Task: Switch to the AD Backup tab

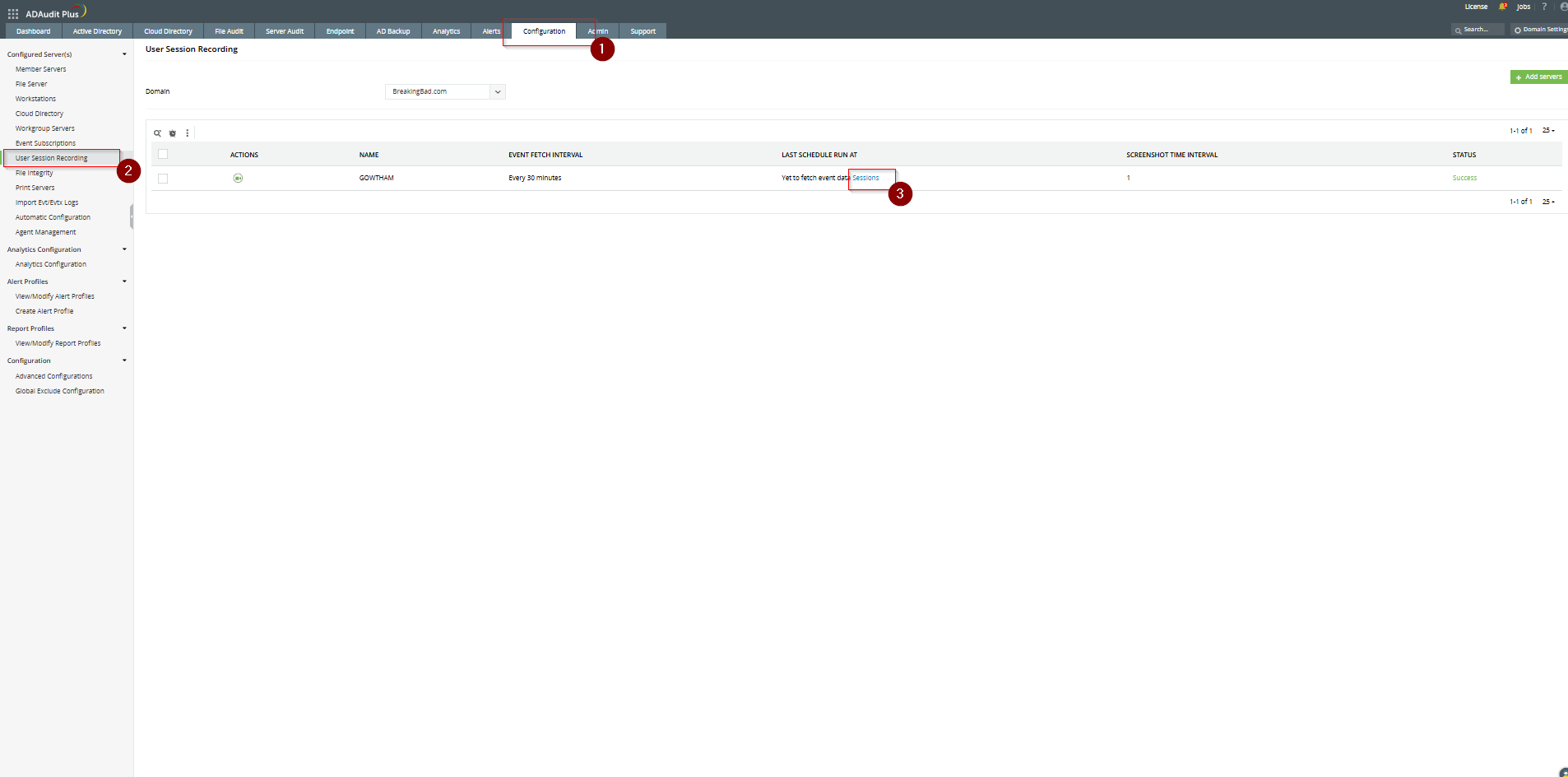Action: (393, 31)
